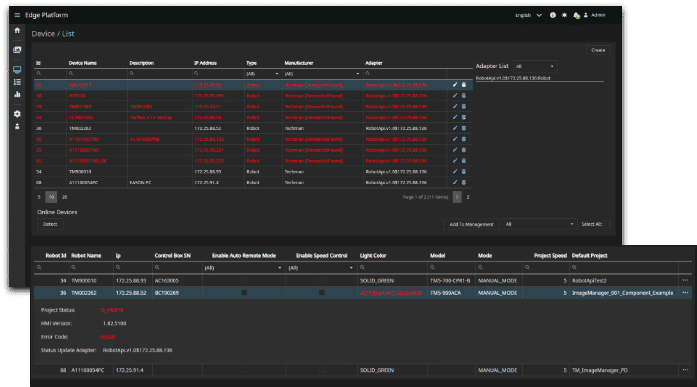This screenshot has height=387, width=697.
Task: Toggle Speed Control for robot A11100054PC
Action: 322,370
